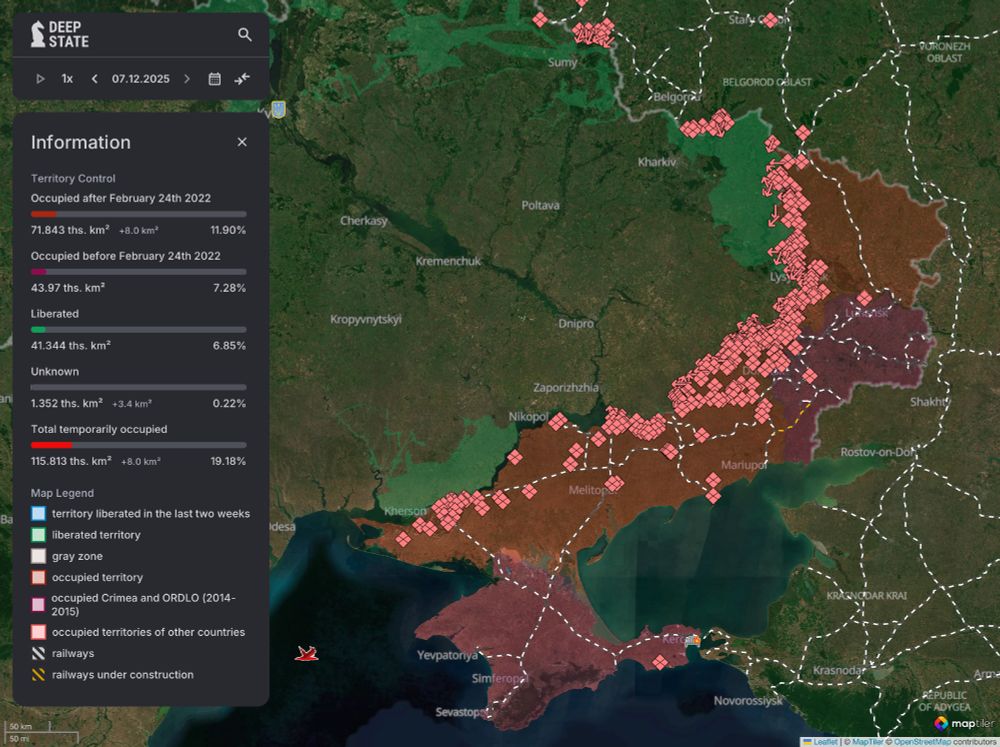Click the coat of arms marker icon
Image resolution: width=1000 pixels, height=747 pixels.
click(x=279, y=109)
